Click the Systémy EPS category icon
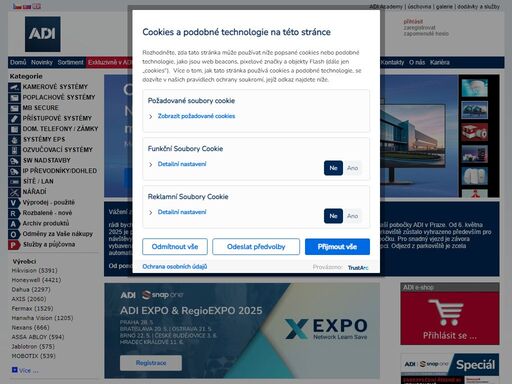The height and width of the screenshot is (384, 512). [14, 140]
